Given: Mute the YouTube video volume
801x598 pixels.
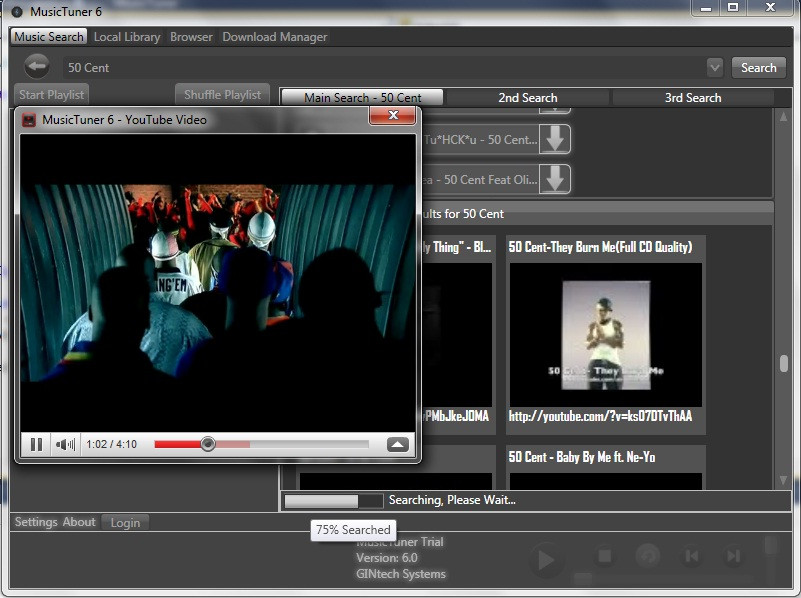Looking at the screenshot, I should (x=65, y=444).
